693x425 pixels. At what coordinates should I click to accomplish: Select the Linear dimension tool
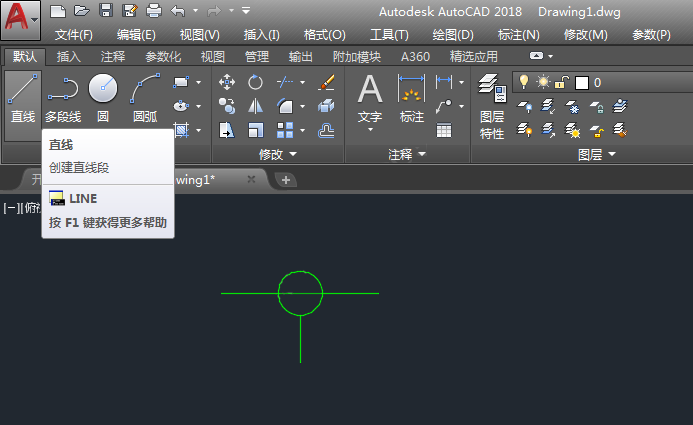[444, 82]
